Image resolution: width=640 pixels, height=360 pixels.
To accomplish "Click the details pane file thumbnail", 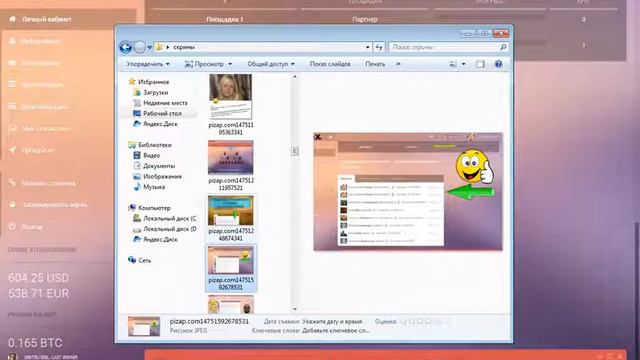I will (144, 327).
